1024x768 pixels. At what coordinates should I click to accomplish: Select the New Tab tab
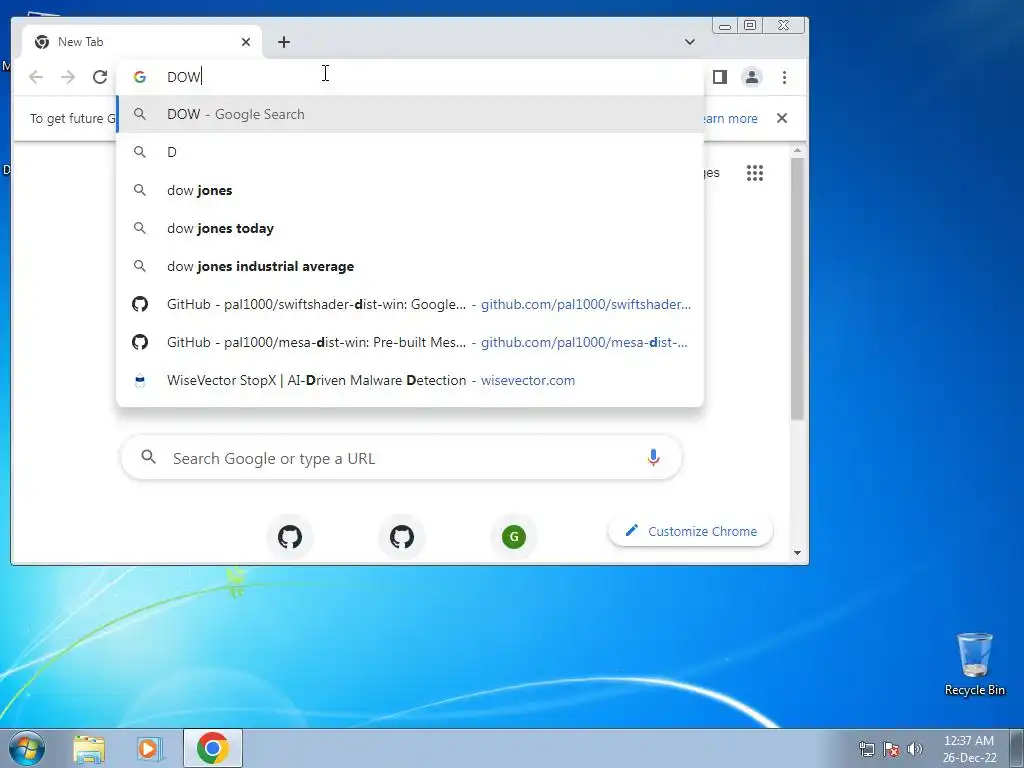[x=141, y=42]
